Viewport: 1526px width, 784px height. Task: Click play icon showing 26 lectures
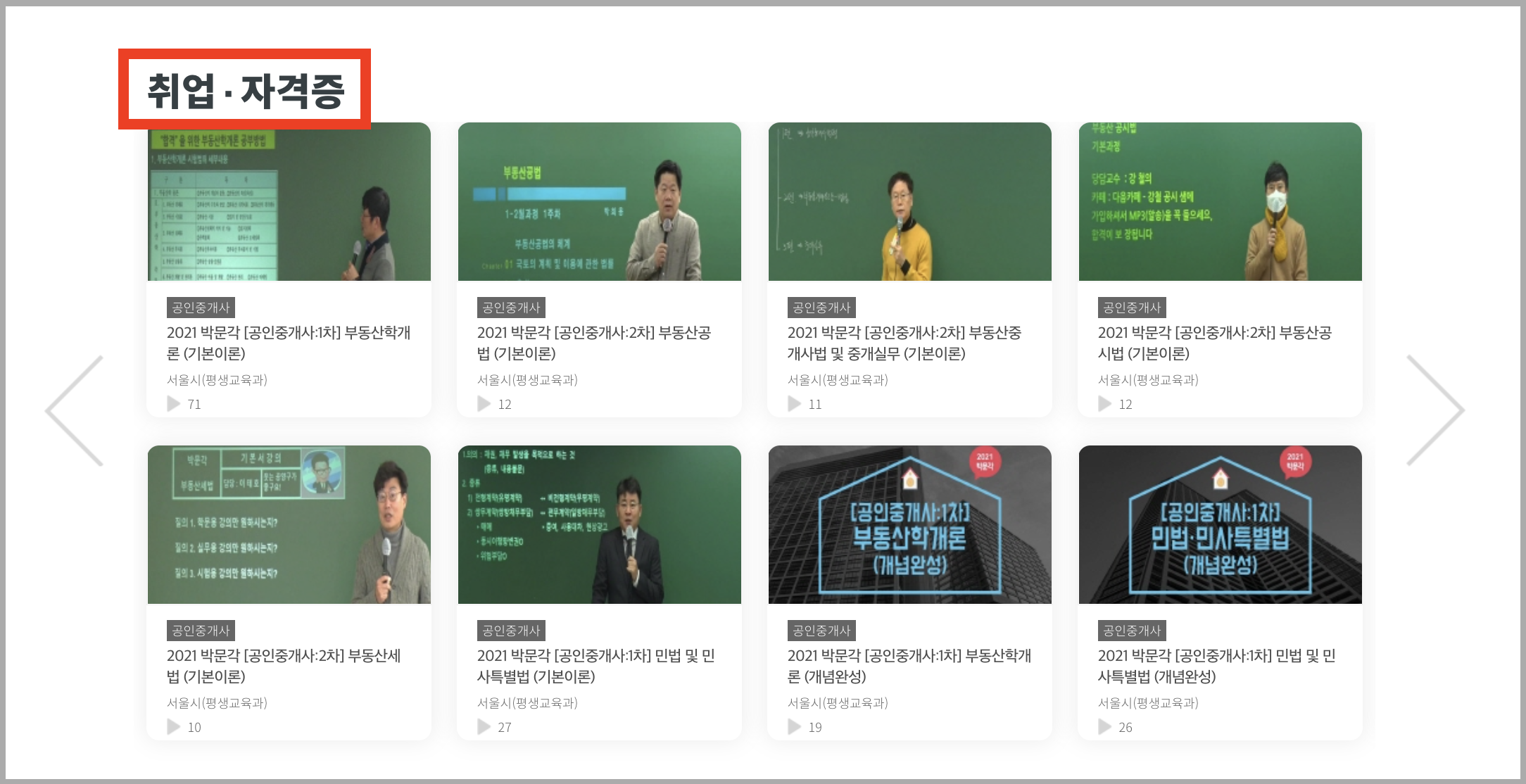pyautogui.click(x=1104, y=727)
